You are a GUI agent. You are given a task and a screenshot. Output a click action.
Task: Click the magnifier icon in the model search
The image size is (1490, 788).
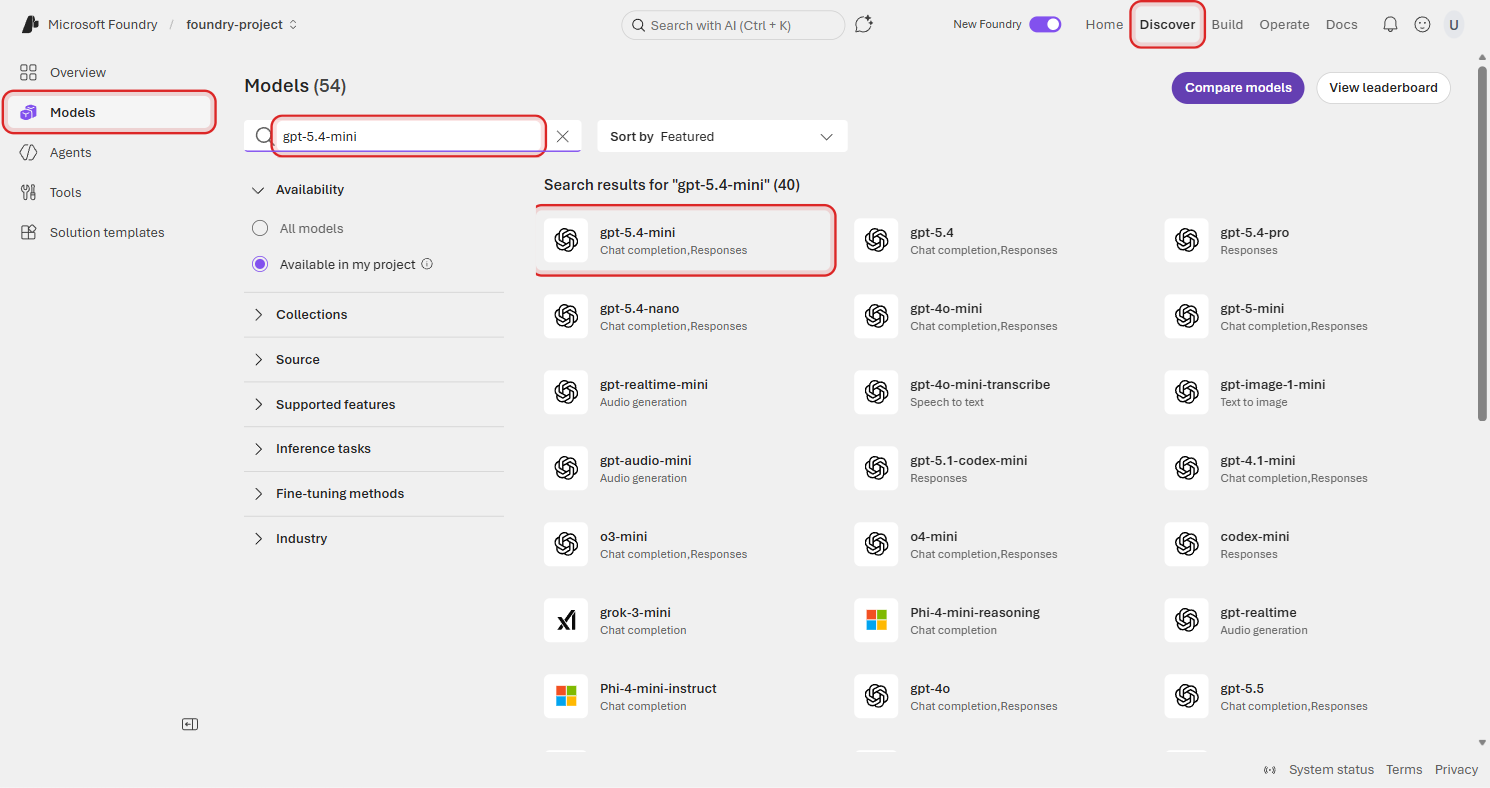pyautogui.click(x=263, y=136)
